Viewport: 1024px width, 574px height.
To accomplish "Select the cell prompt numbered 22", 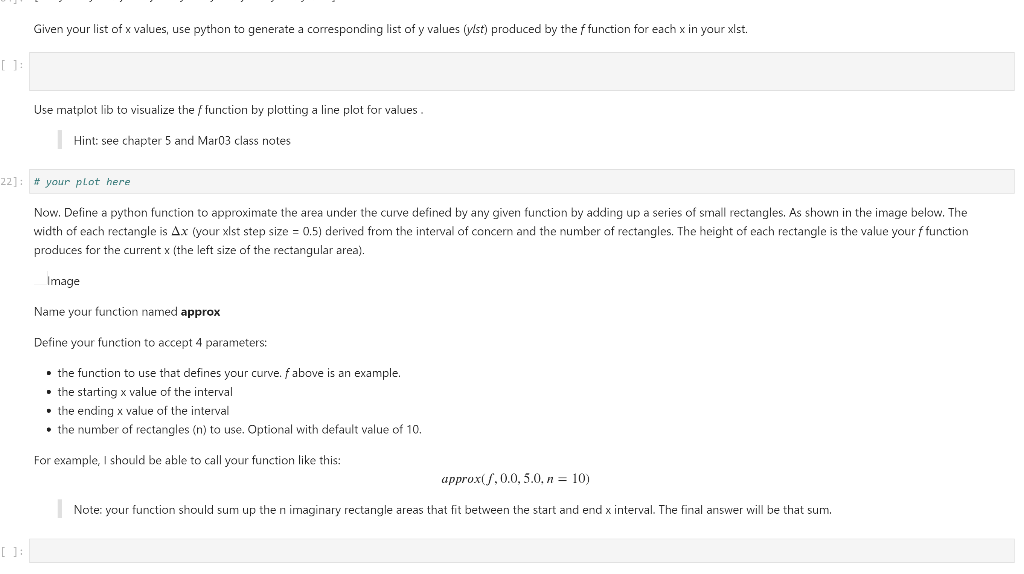I will [x=14, y=181].
